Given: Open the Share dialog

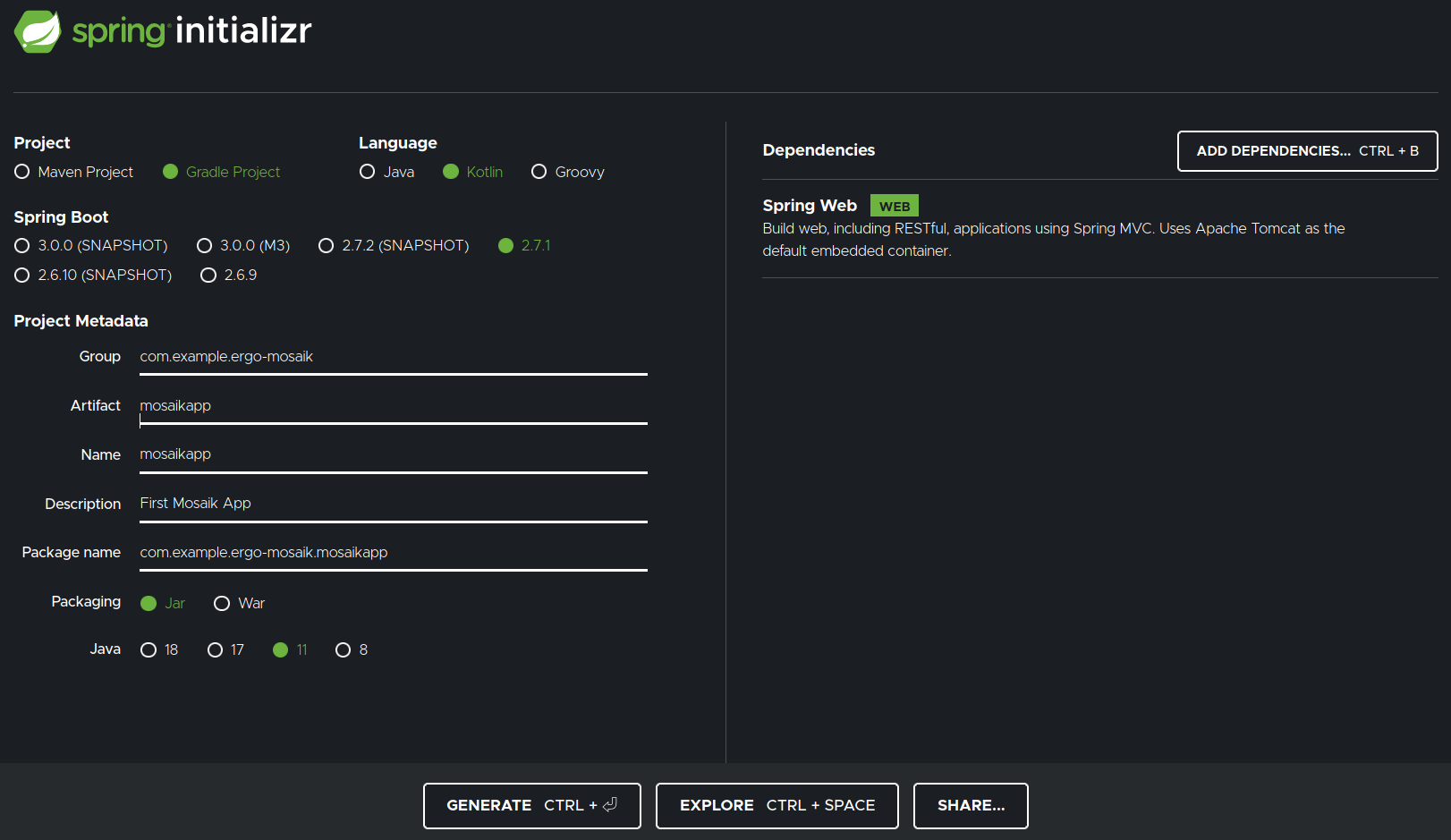Looking at the screenshot, I should (970, 806).
